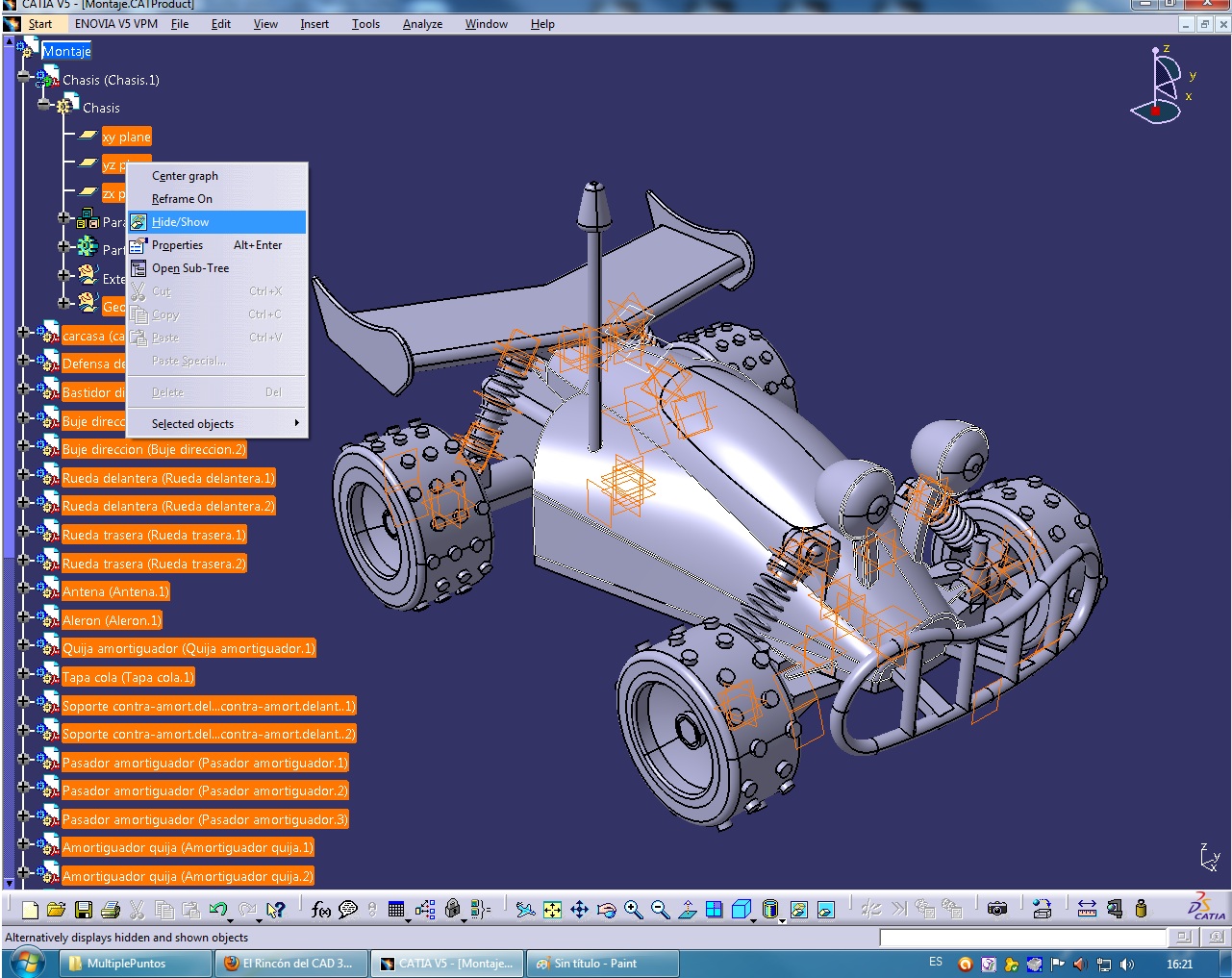1232x978 pixels.
Task: Select Center graph from context menu
Action: coord(217,176)
